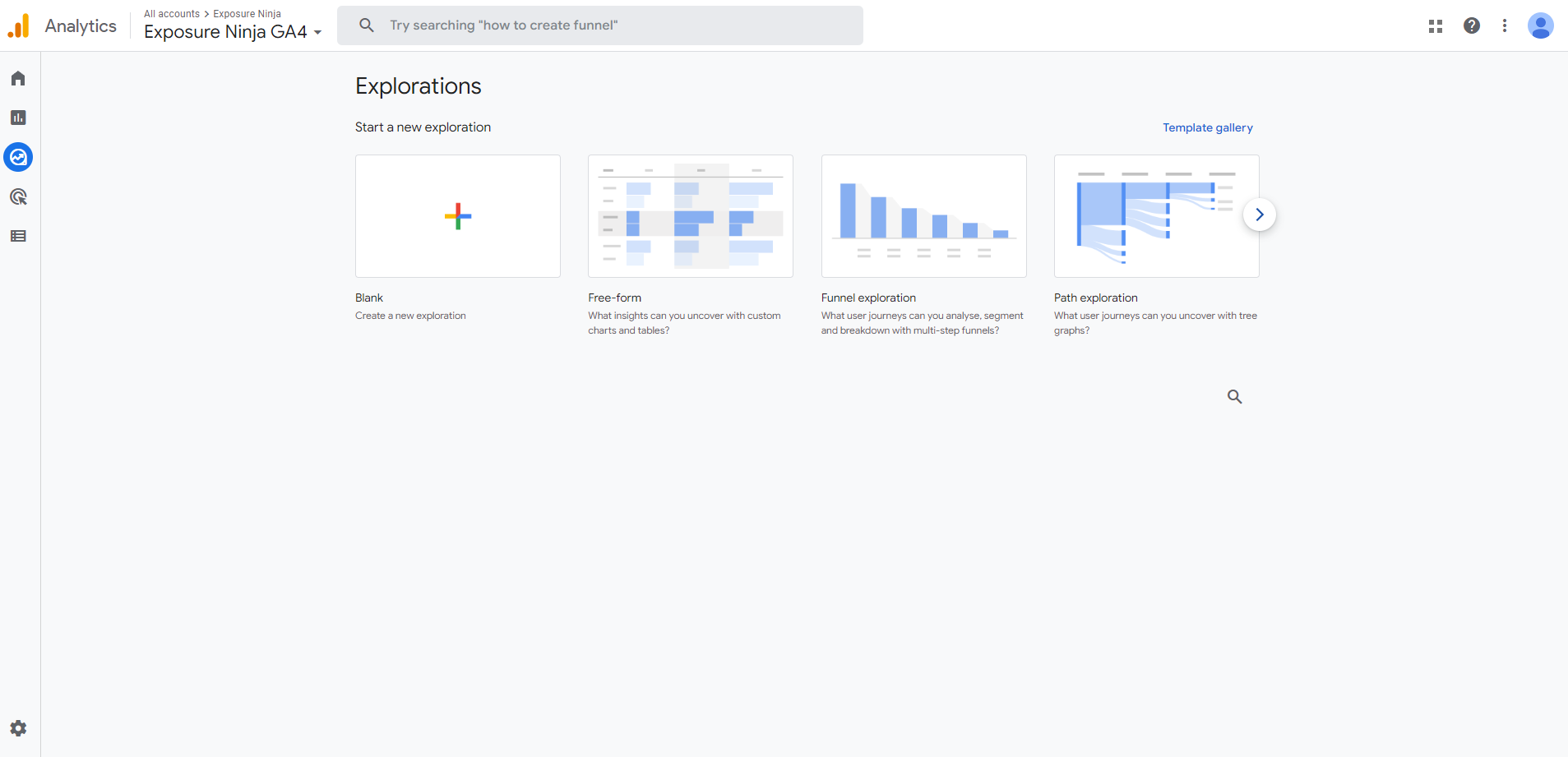Select the Explore icon in sidebar
This screenshot has height=757, width=1568.
click(x=18, y=157)
